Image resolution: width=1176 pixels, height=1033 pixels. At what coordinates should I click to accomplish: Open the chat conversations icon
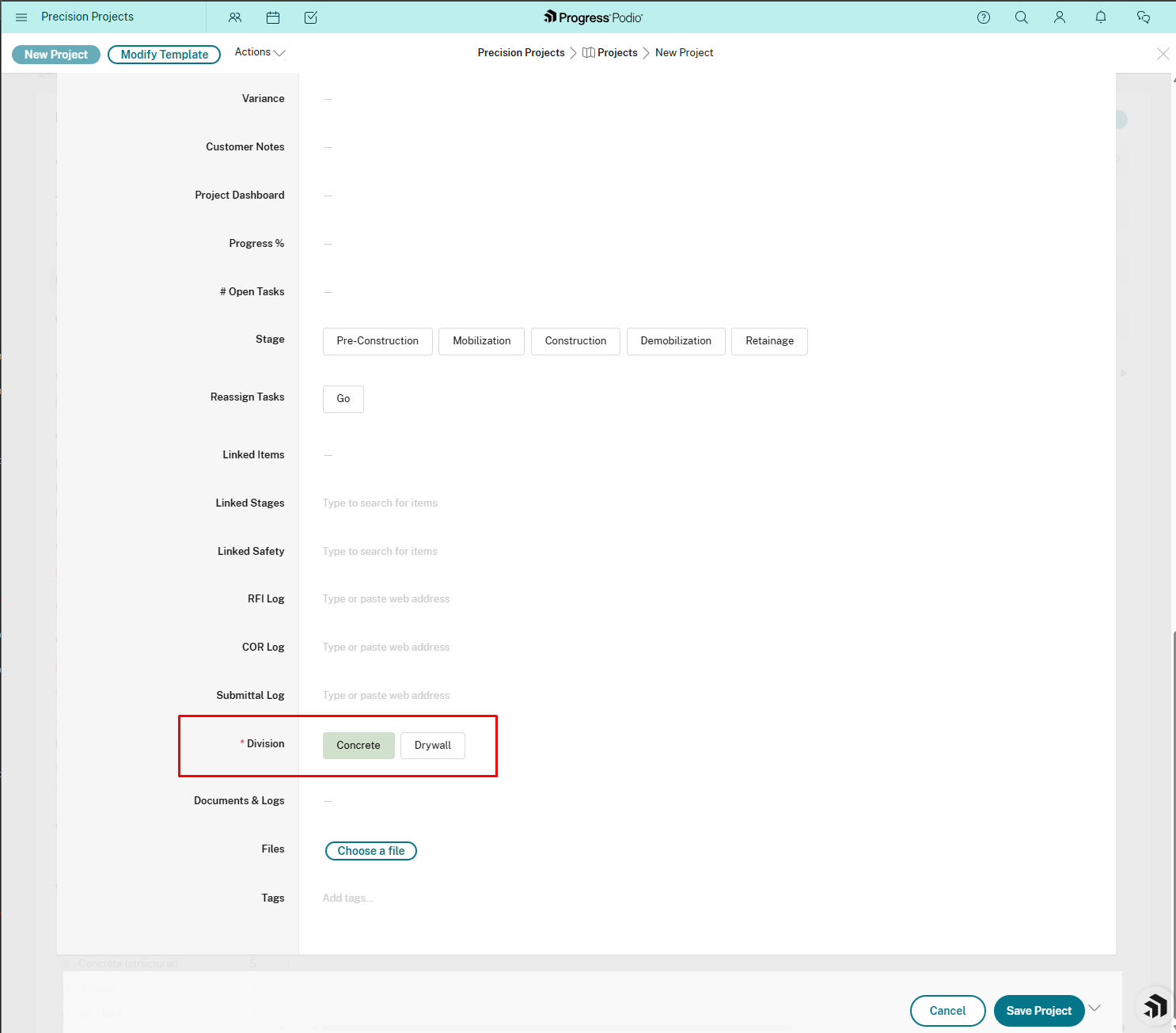coord(1144,17)
